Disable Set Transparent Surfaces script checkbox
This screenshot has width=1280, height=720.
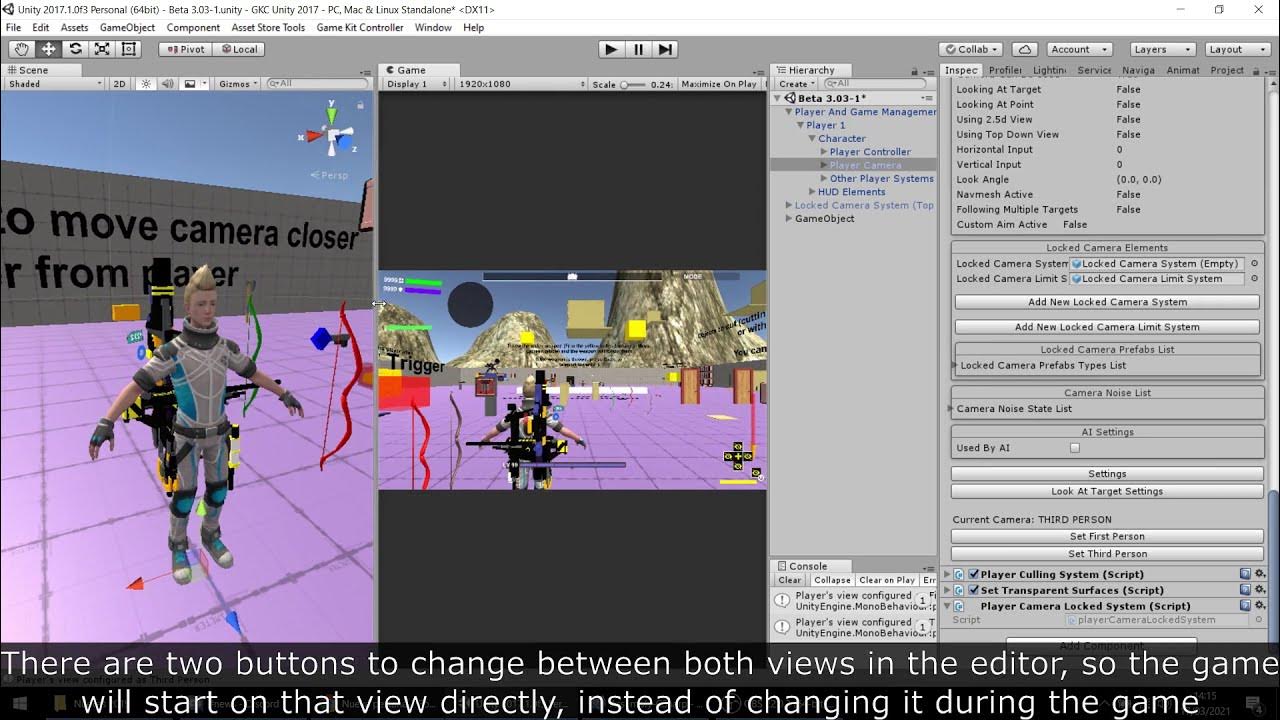[973, 590]
